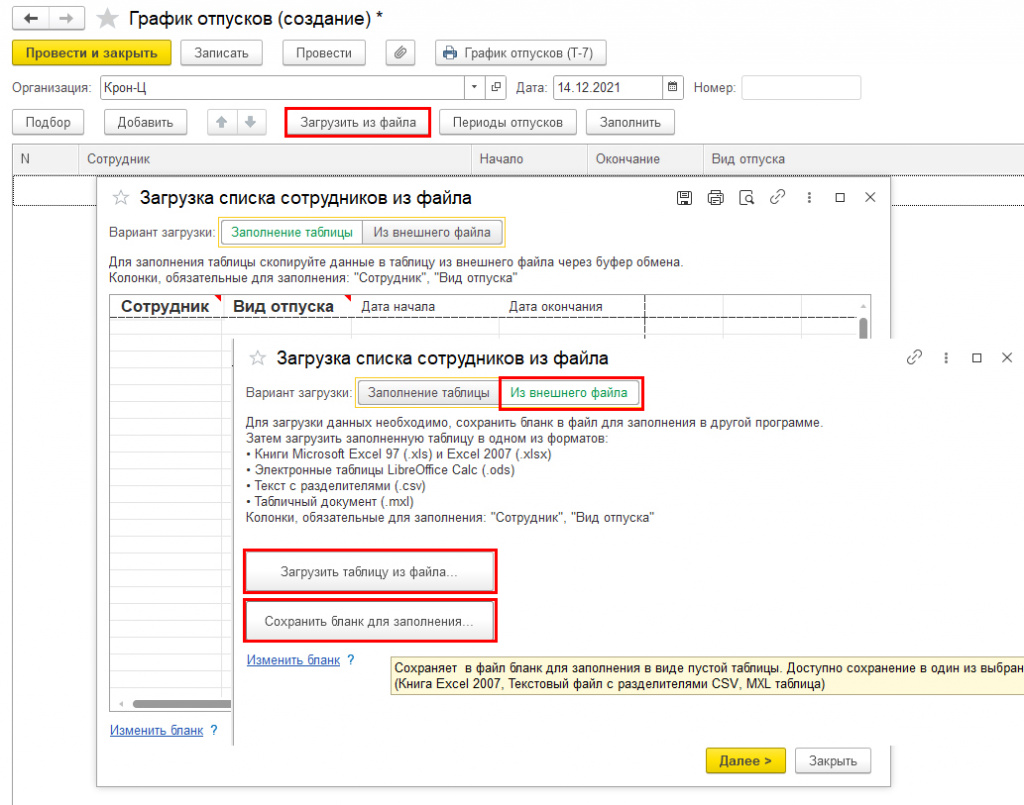Print График отпусков (Т-7) form
The width and height of the screenshot is (1024, 805).
pos(520,53)
